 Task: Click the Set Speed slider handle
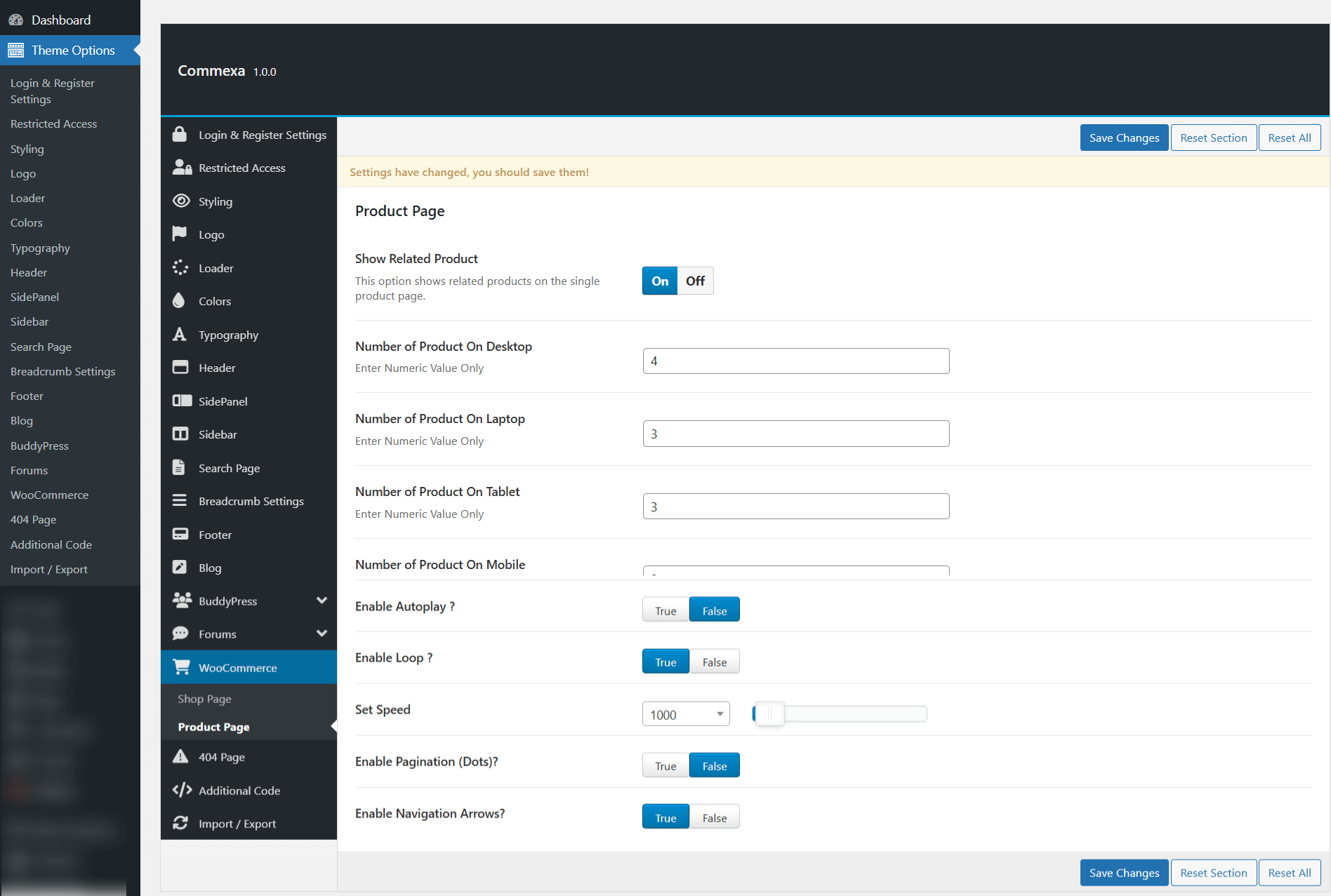tap(769, 714)
